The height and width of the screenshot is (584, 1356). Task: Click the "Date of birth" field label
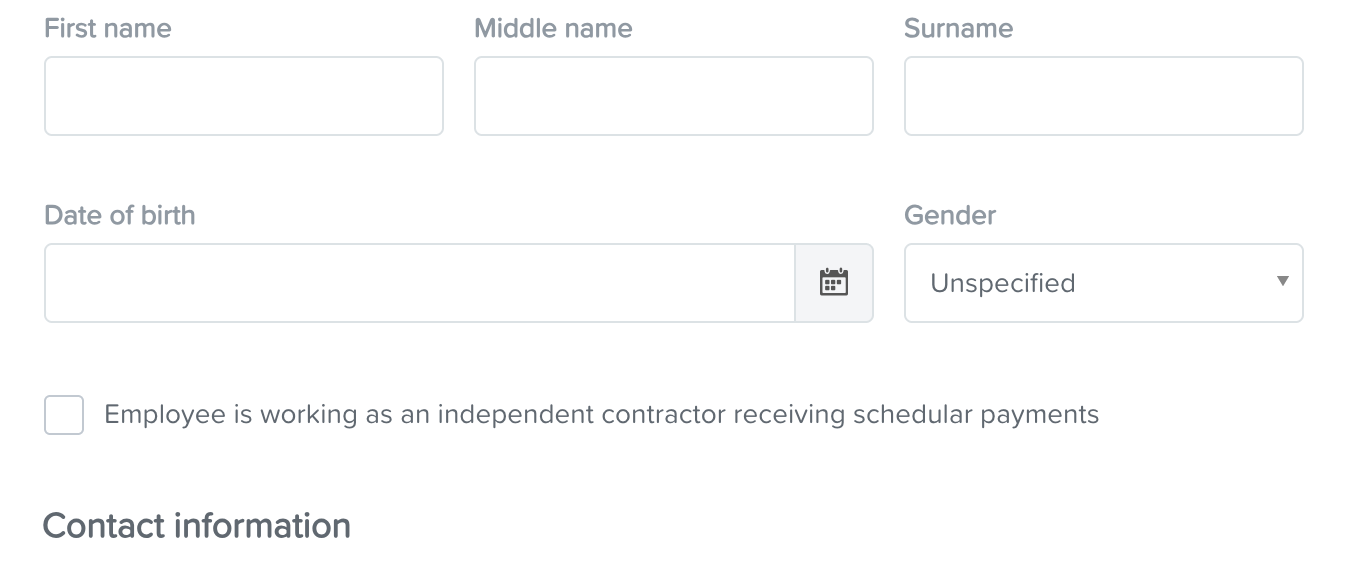click(120, 215)
